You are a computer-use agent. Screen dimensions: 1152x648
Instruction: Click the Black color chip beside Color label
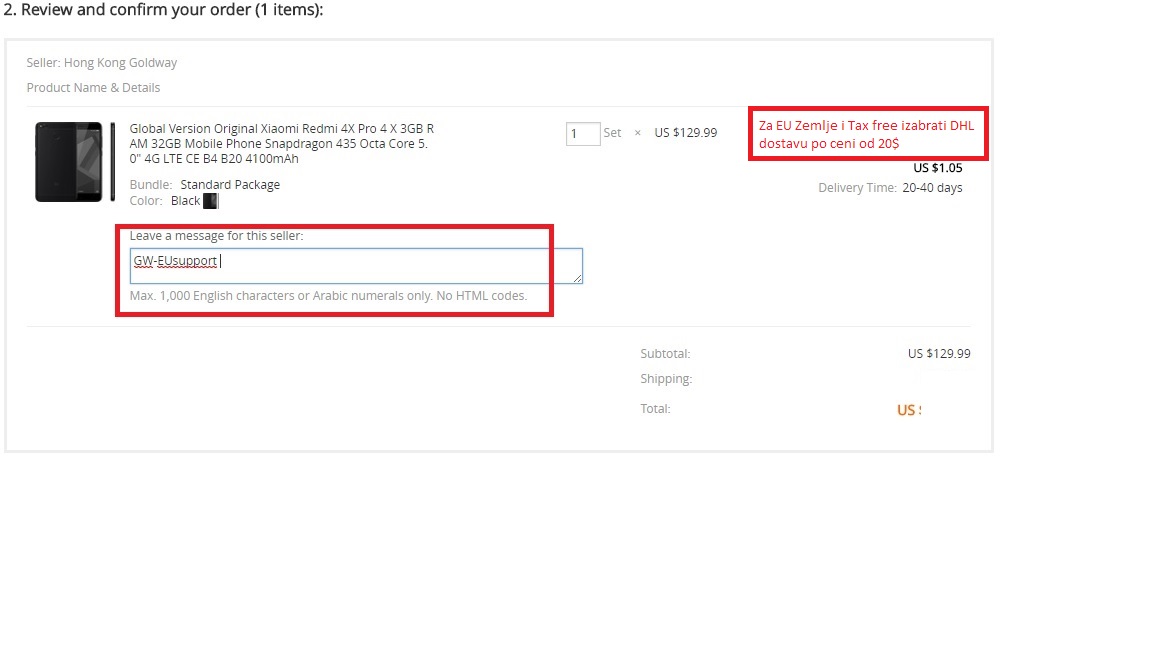click(209, 200)
